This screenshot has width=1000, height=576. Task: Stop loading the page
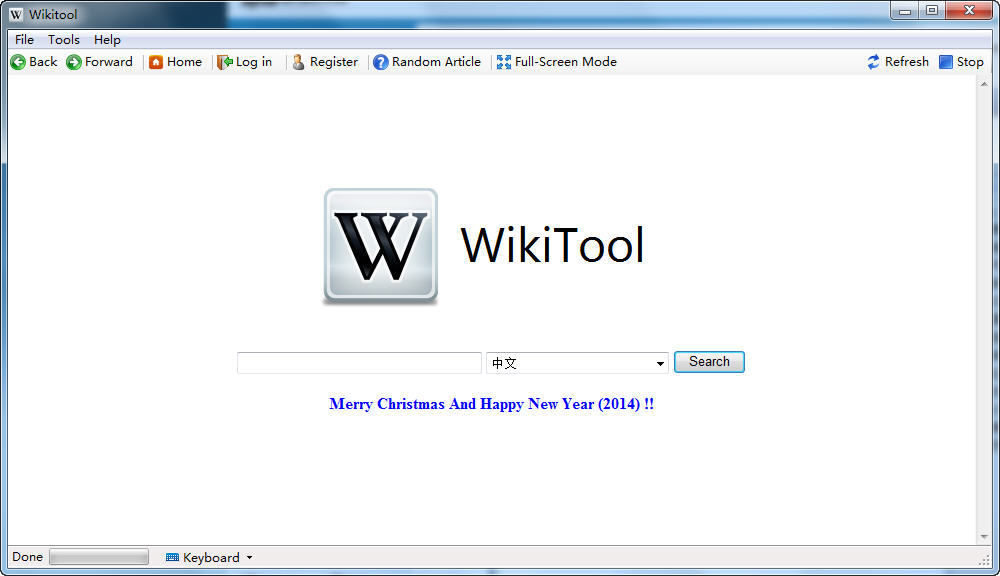944,61
